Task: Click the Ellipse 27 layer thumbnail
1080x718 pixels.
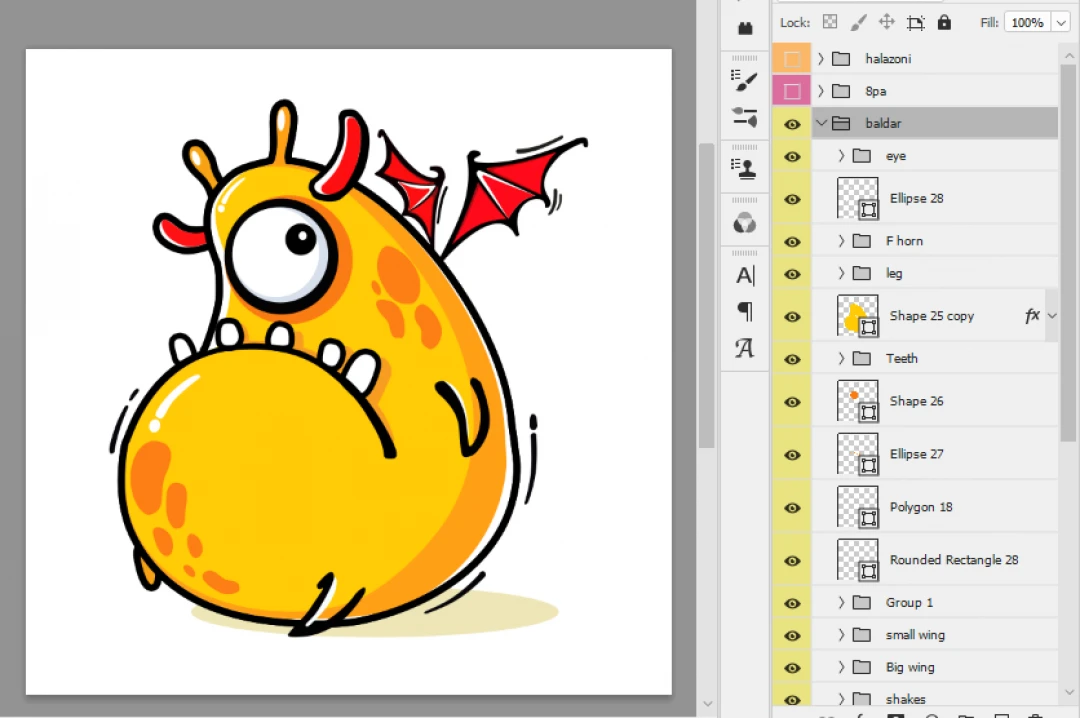Action: [x=857, y=454]
